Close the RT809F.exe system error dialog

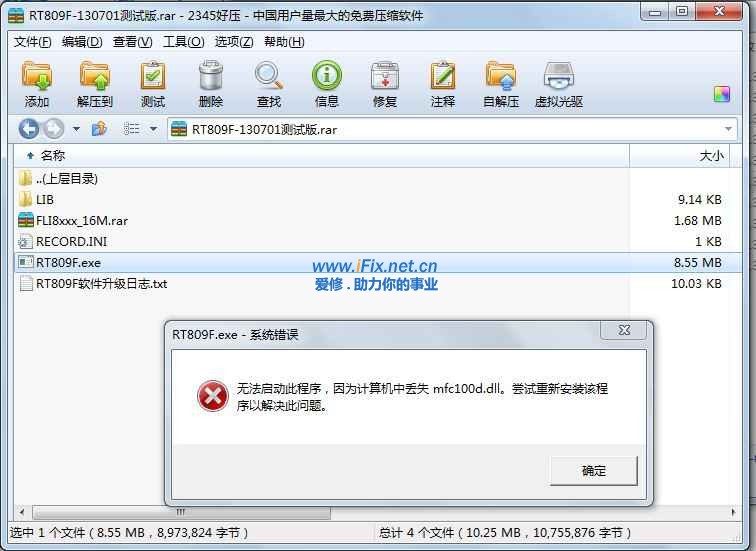pos(624,330)
